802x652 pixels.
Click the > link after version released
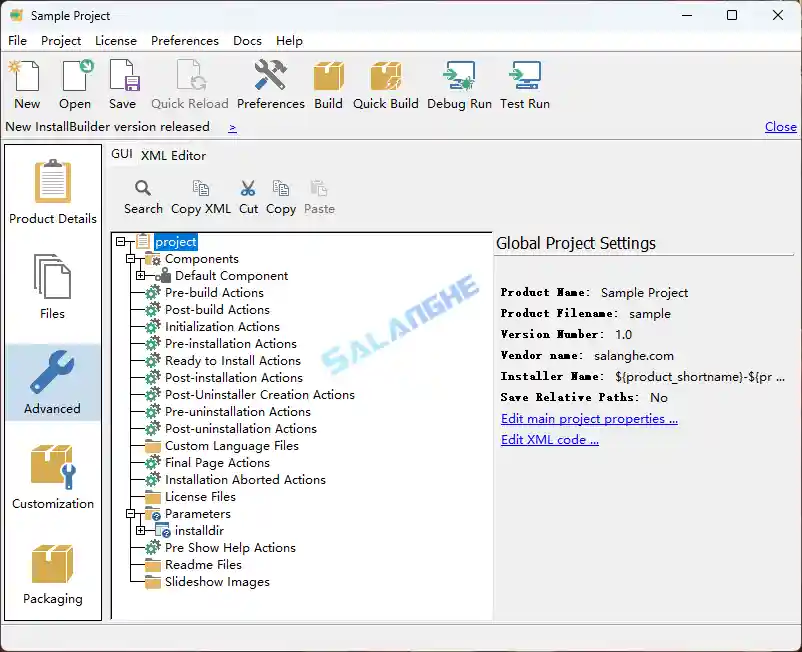click(x=233, y=127)
